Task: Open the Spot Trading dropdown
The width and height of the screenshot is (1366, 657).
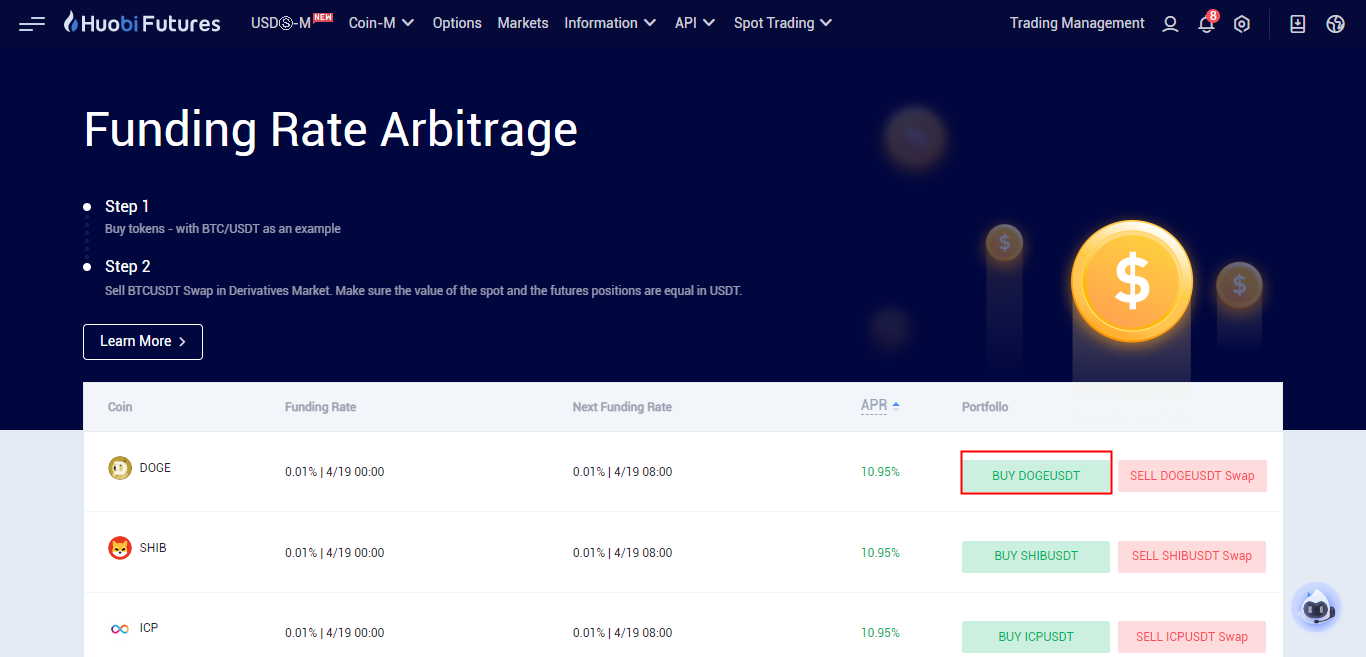Action: pos(782,23)
